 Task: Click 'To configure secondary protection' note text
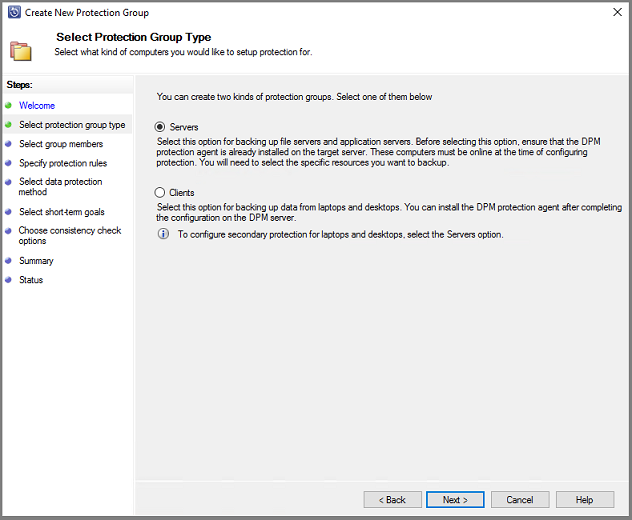(x=341, y=234)
